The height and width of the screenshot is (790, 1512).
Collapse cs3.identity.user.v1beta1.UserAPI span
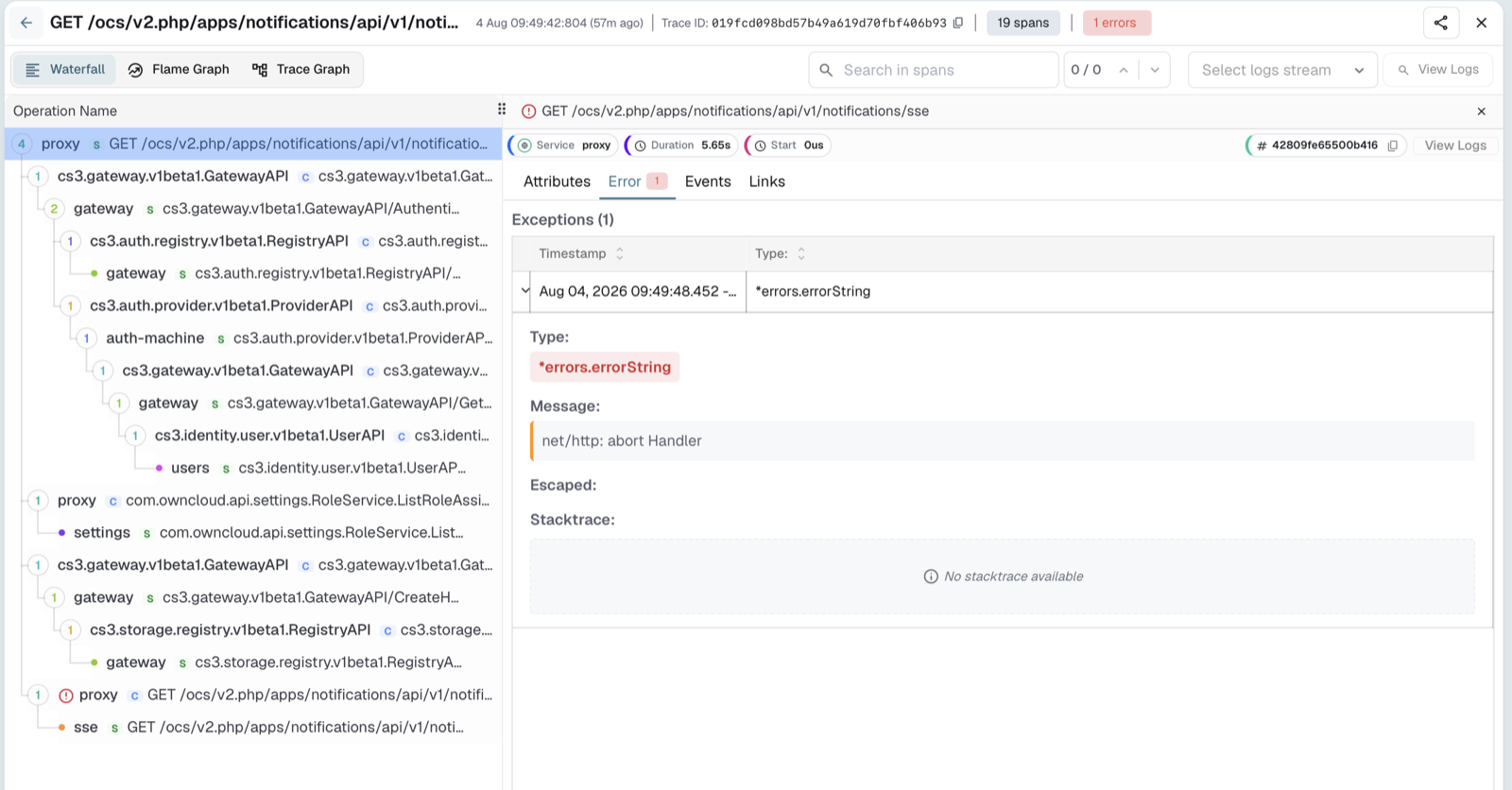point(135,435)
